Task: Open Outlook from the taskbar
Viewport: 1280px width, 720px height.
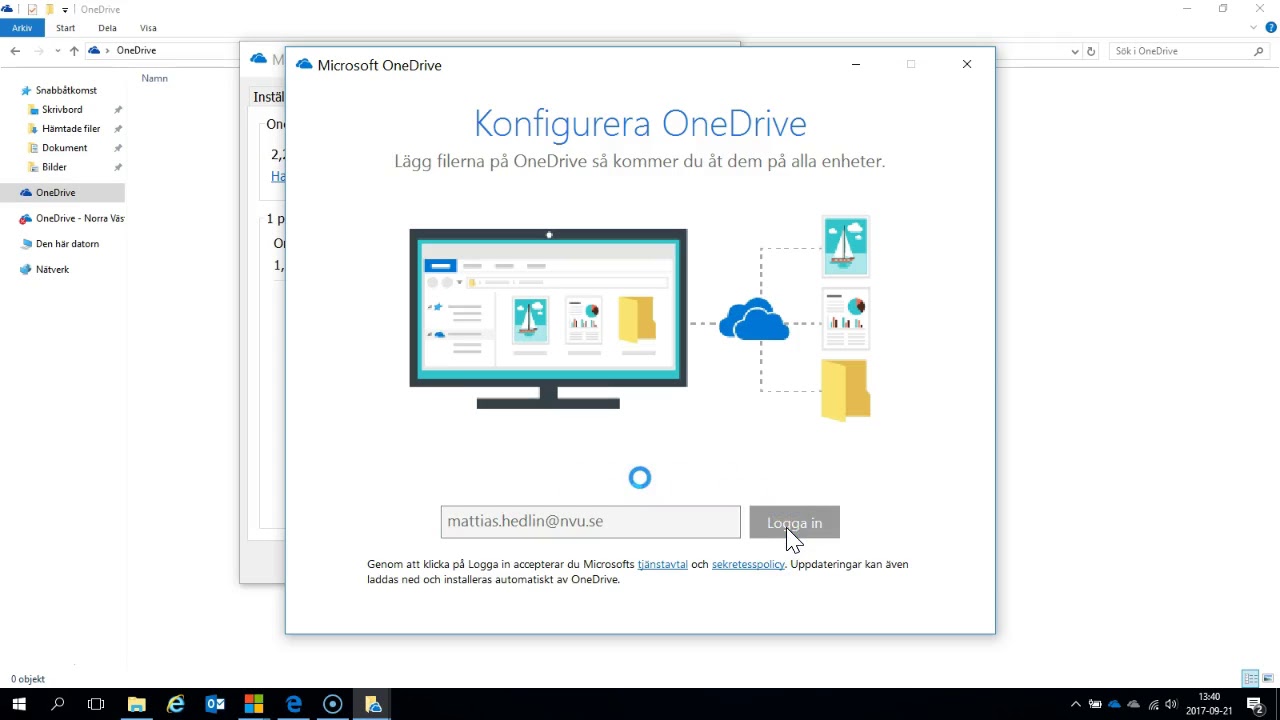Action: point(215,704)
